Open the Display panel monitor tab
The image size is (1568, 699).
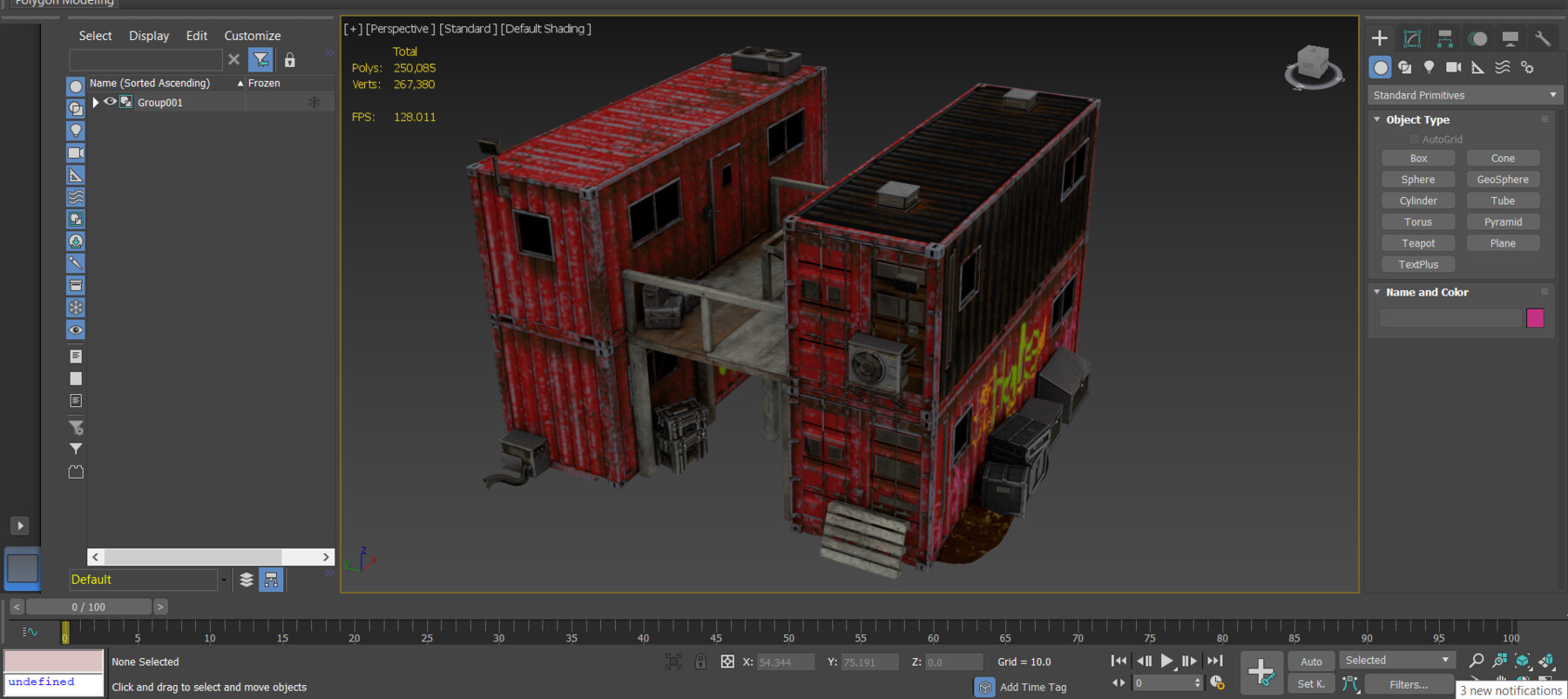tap(1511, 38)
